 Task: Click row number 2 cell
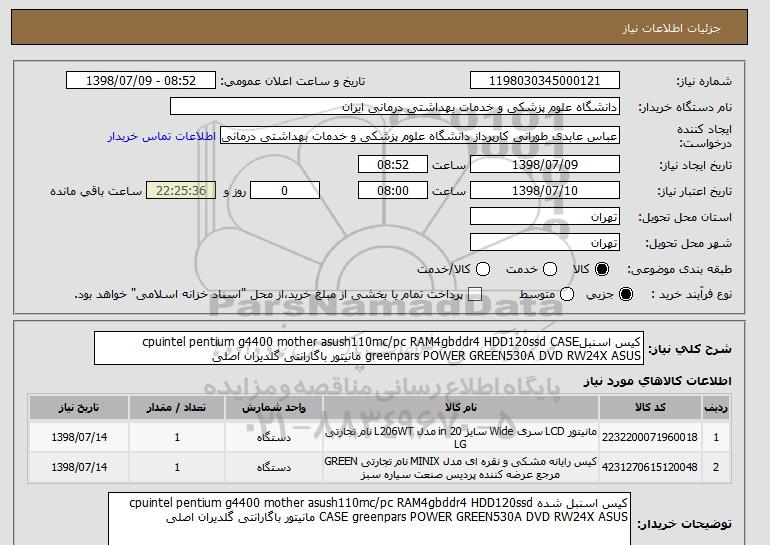(x=716, y=467)
